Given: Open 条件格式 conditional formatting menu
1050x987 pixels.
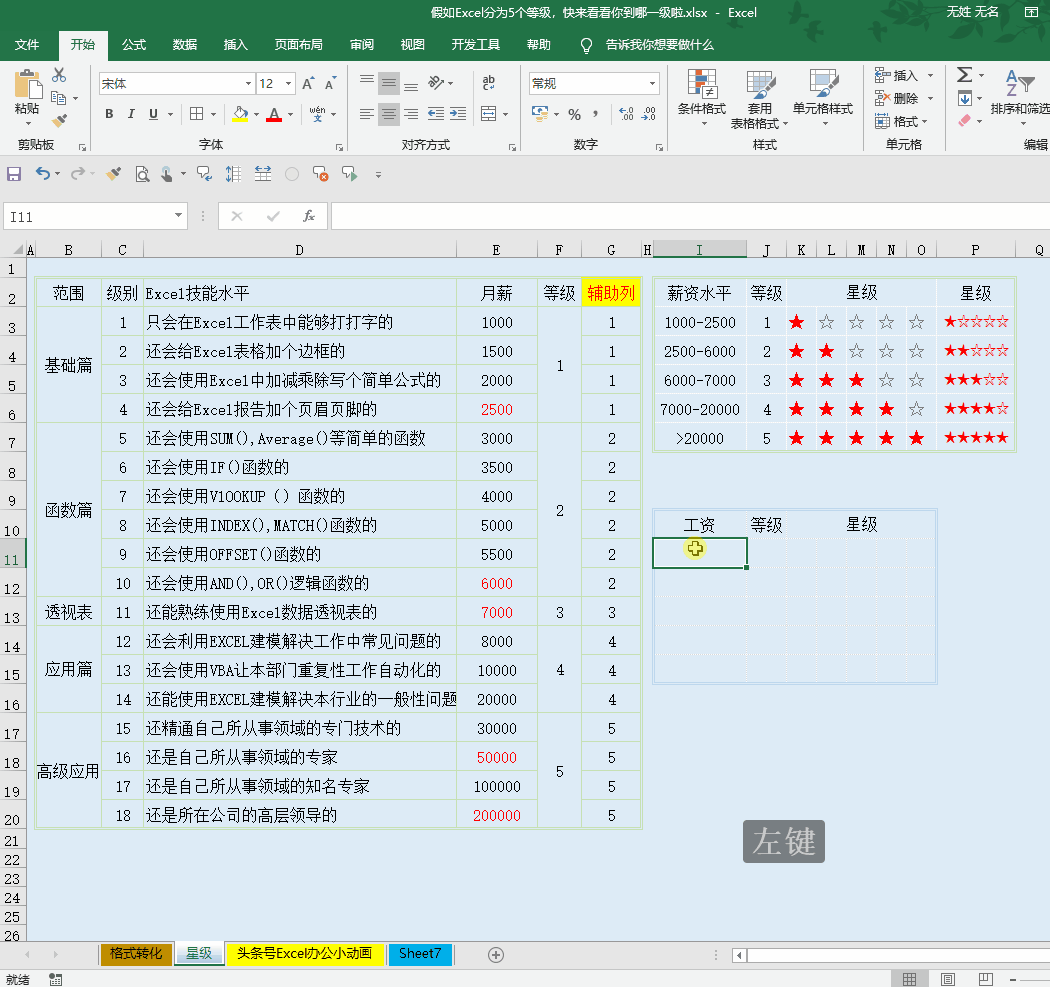Looking at the screenshot, I should (702, 98).
